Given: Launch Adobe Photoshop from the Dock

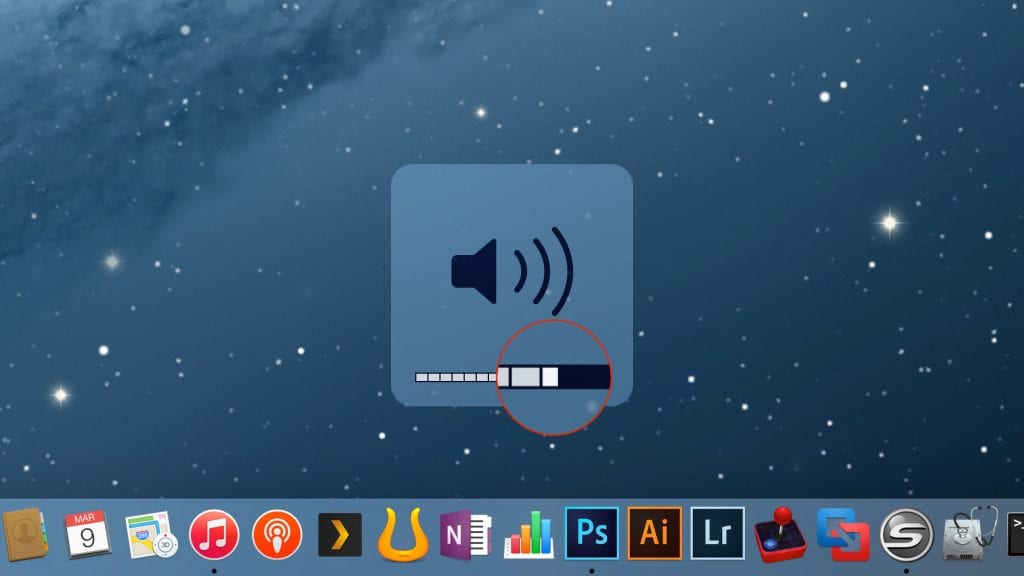Looking at the screenshot, I should pyautogui.click(x=592, y=533).
